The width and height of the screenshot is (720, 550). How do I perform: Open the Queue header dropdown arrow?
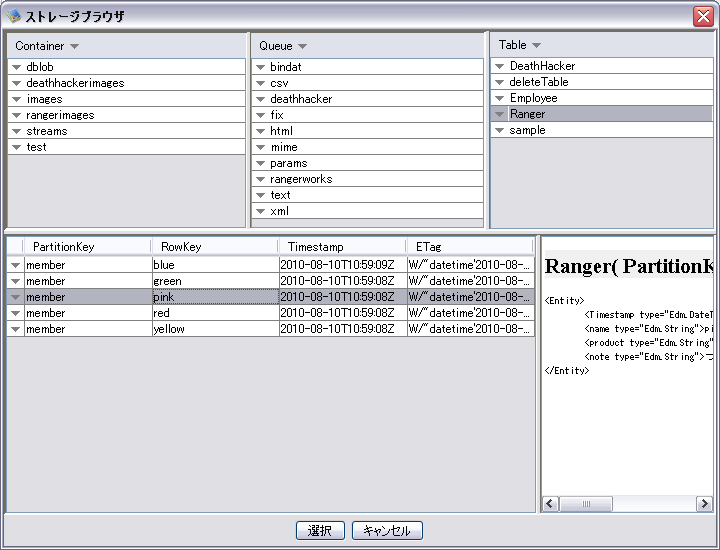click(302, 46)
